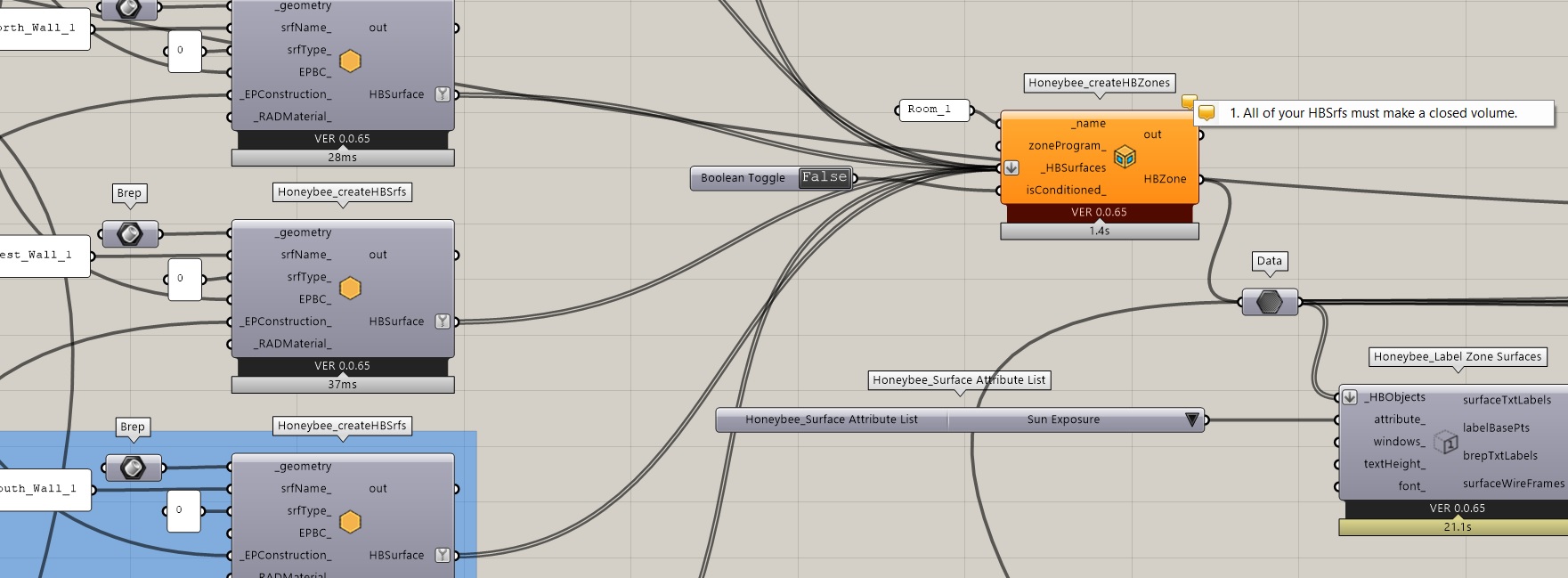This screenshot has width=1568, height=578.
Task: Click the Brep hexagon near West_Wall_1 panel
Action: point(130,234)
